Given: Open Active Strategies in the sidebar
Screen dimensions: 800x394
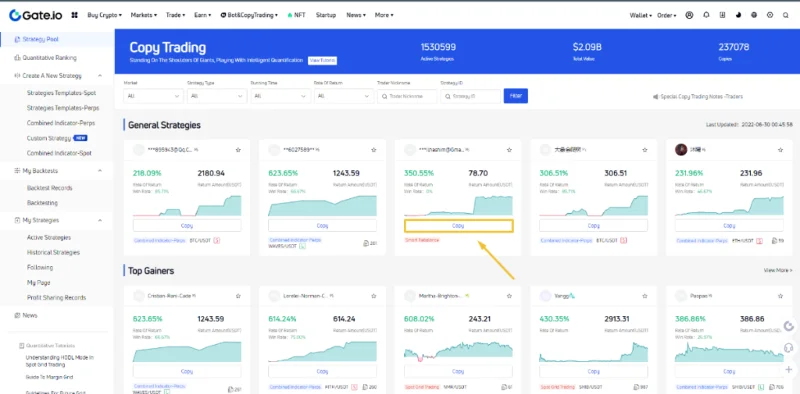Looking at the screenshot, I should (49, 237).
